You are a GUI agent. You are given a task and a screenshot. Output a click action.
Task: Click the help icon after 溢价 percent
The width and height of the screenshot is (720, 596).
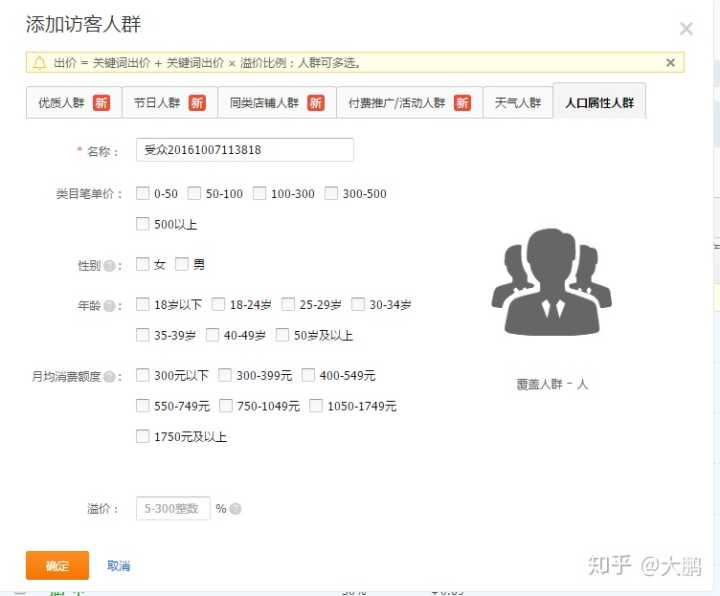235,509
